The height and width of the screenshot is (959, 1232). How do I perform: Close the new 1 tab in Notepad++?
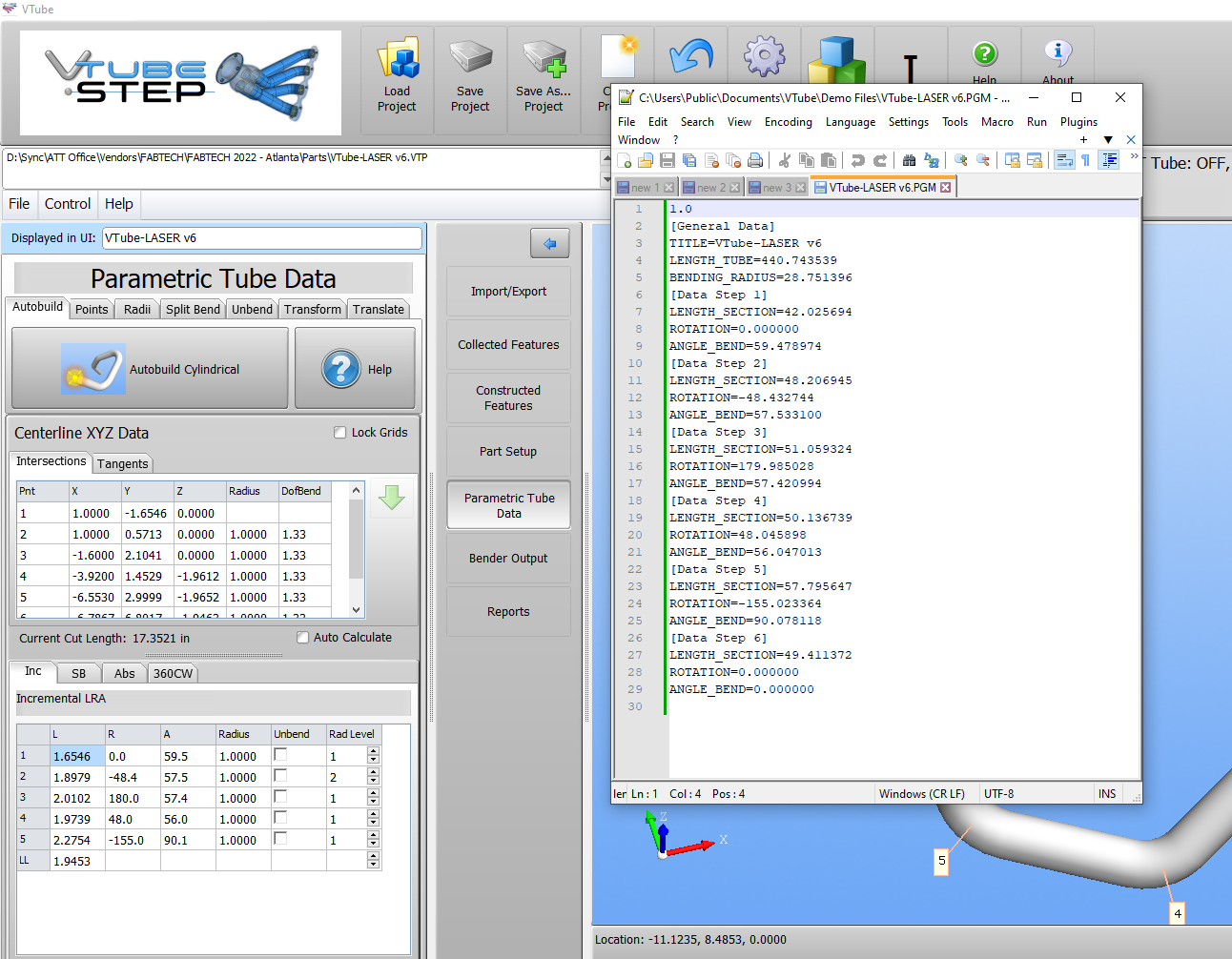669,188
